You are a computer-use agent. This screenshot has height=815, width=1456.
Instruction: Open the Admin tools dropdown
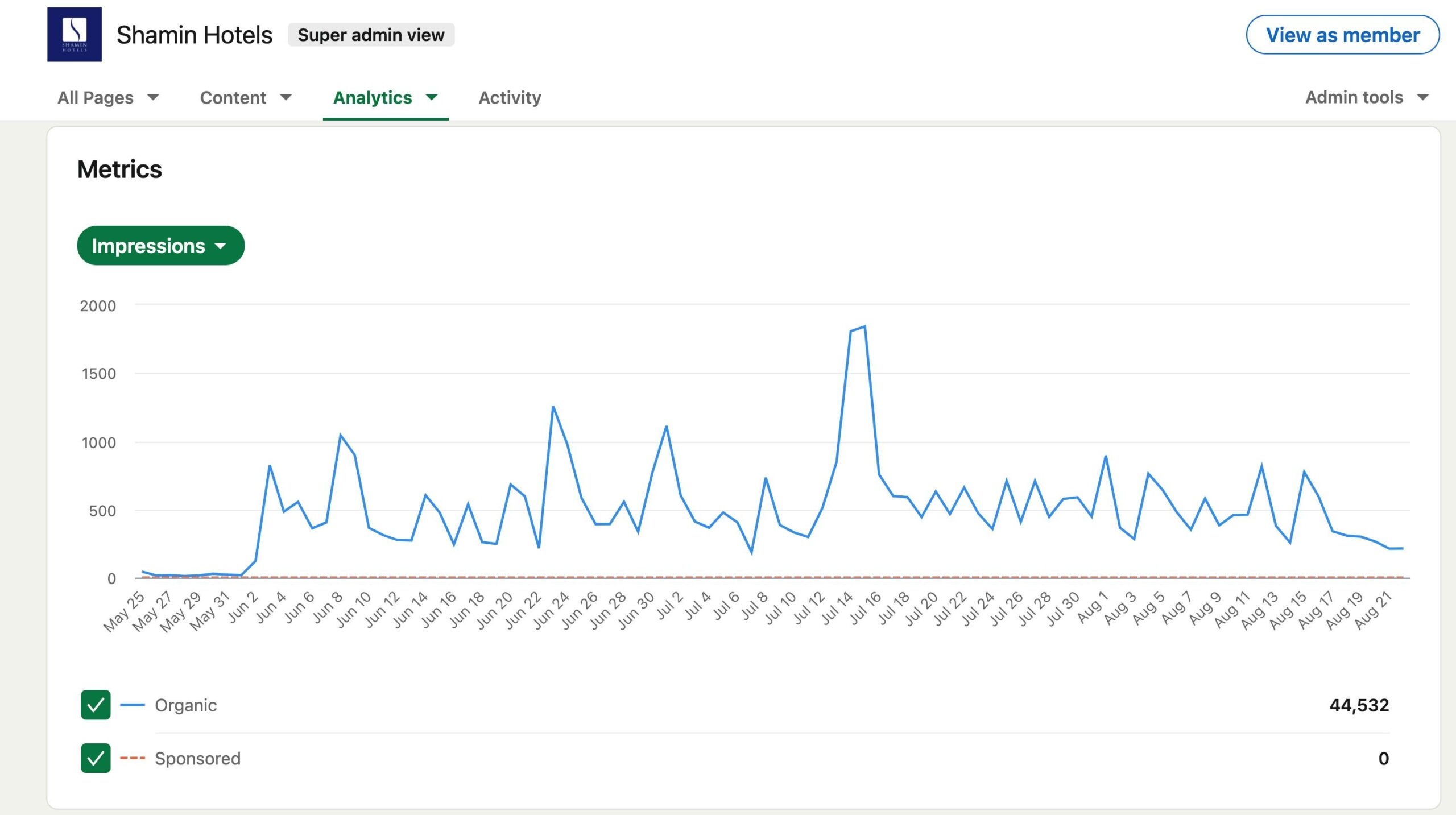1354,97
